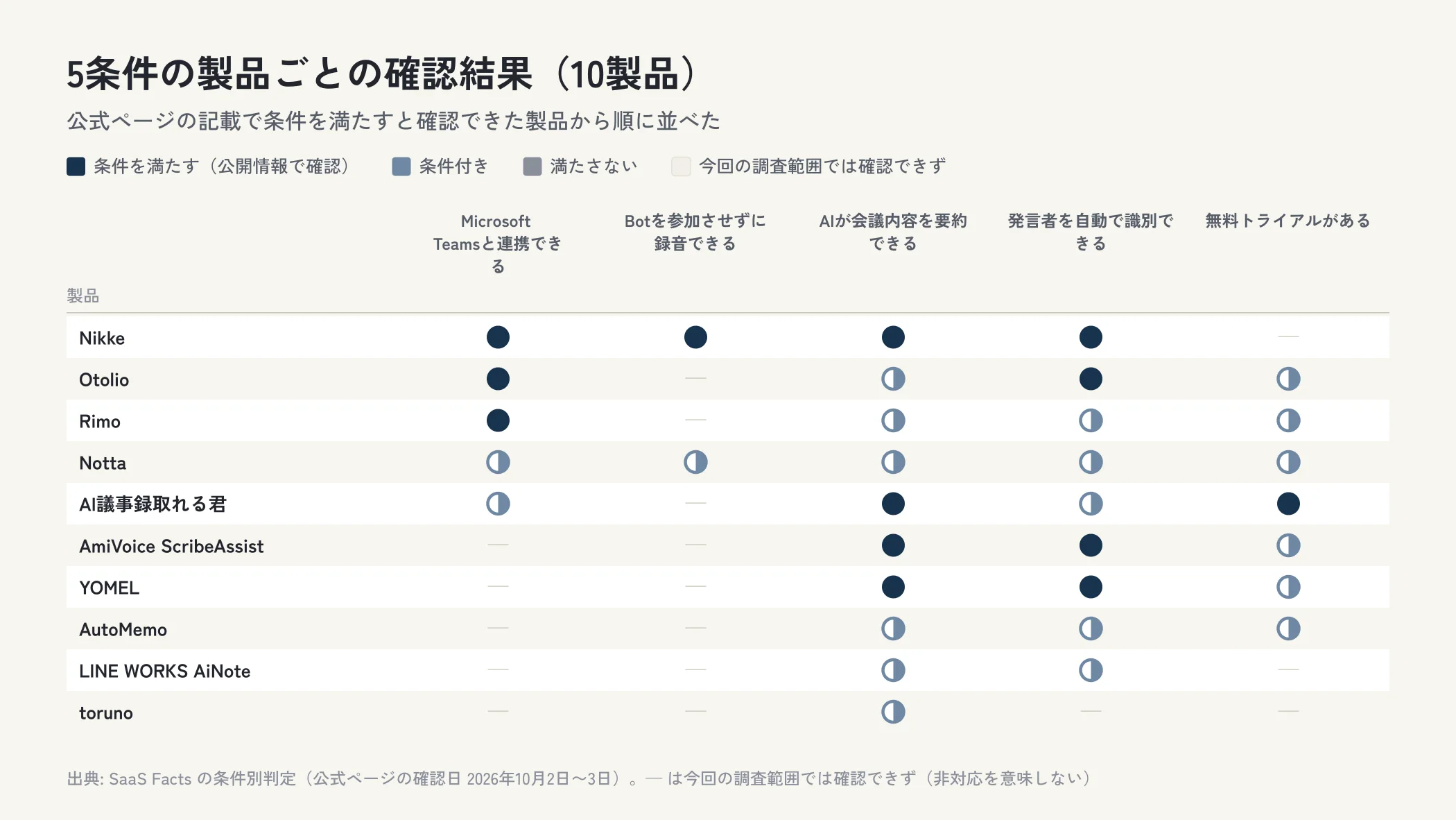Select the 'YOMEL' product name
Viewport: 1456px width, 820px height.
point(110,588)
